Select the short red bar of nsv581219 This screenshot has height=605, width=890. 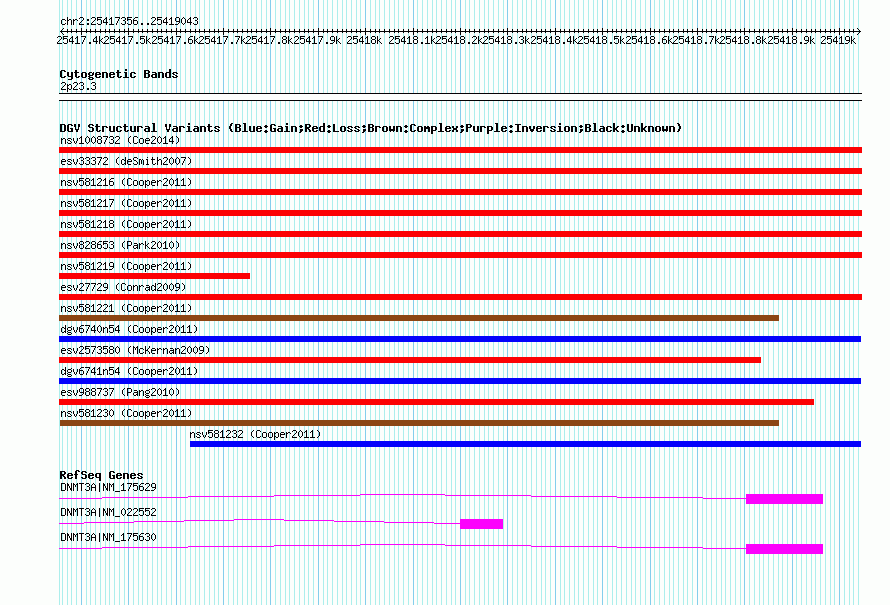pos(154,276)
